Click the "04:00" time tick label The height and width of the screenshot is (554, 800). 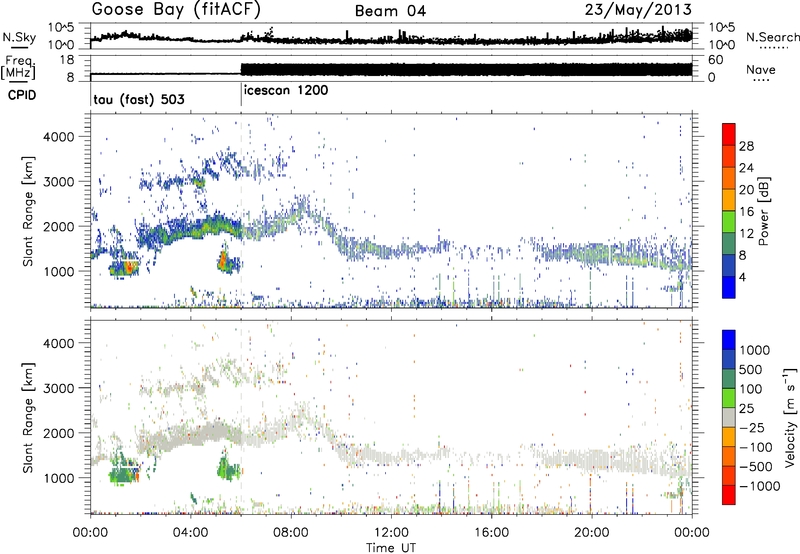point(190,533)
